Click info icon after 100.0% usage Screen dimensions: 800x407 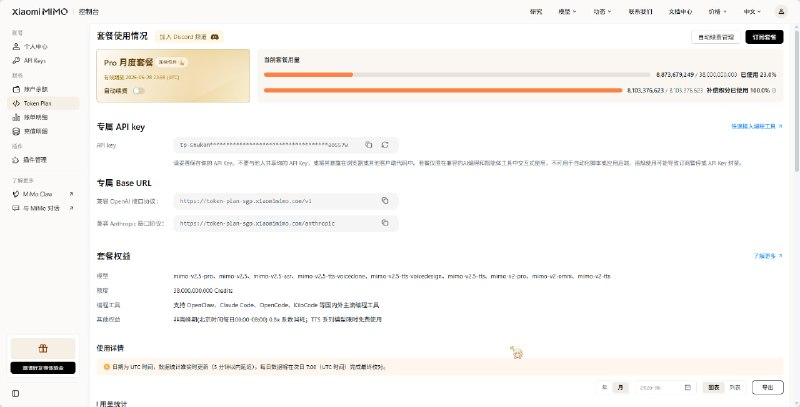[774, 90]
